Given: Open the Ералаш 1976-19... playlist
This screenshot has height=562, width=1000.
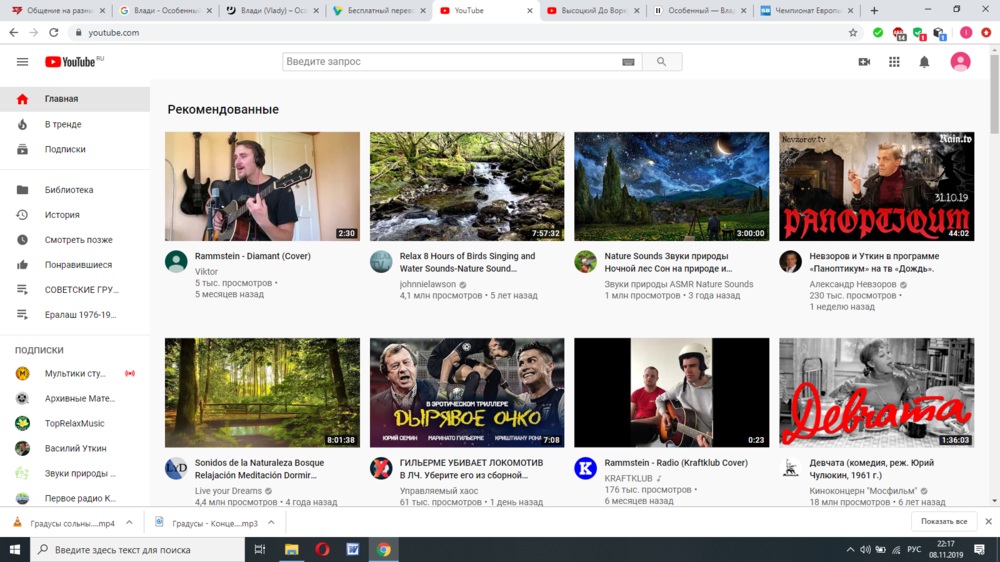Looking at the screenshot, I should [x=75, y=314].
